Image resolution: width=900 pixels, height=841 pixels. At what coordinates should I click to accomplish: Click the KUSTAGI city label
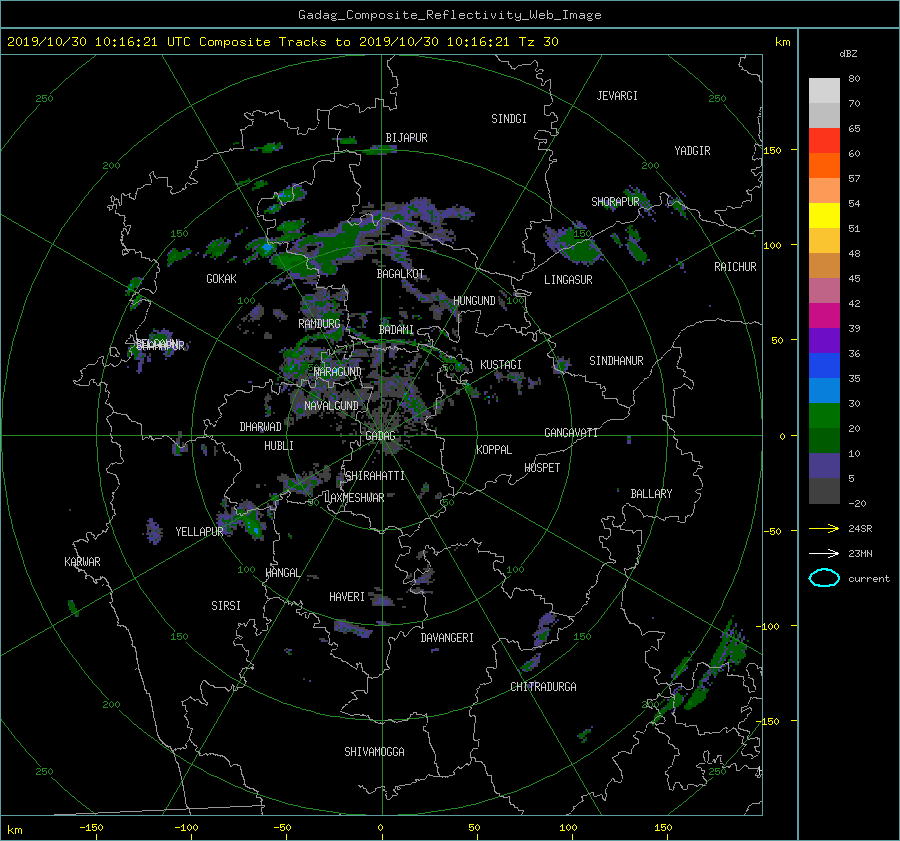[x=501, y=365]
